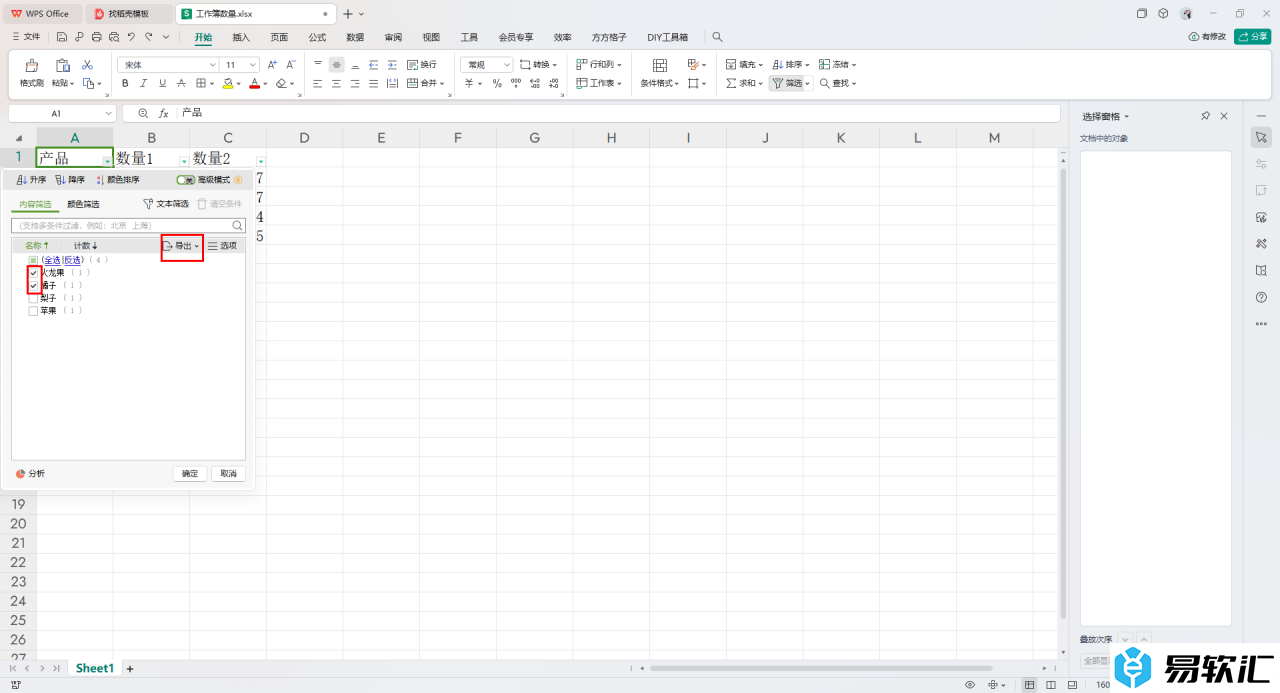Screen dimensions: 1280x693
Task: Check the 梨子 checkbox
Action: (x=33, y=298)
